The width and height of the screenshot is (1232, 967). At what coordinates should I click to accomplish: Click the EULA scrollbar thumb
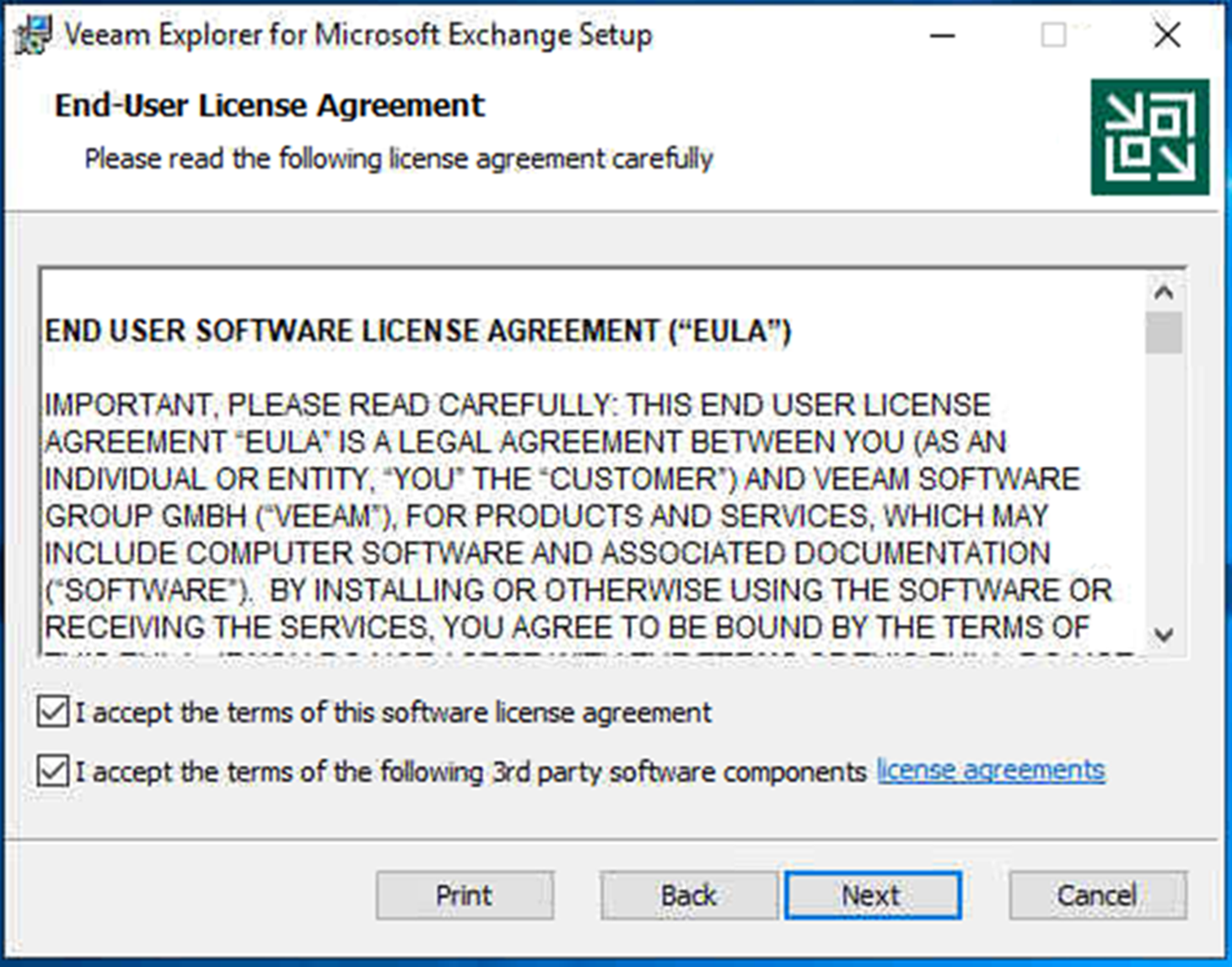click(x=1164, y=332)
